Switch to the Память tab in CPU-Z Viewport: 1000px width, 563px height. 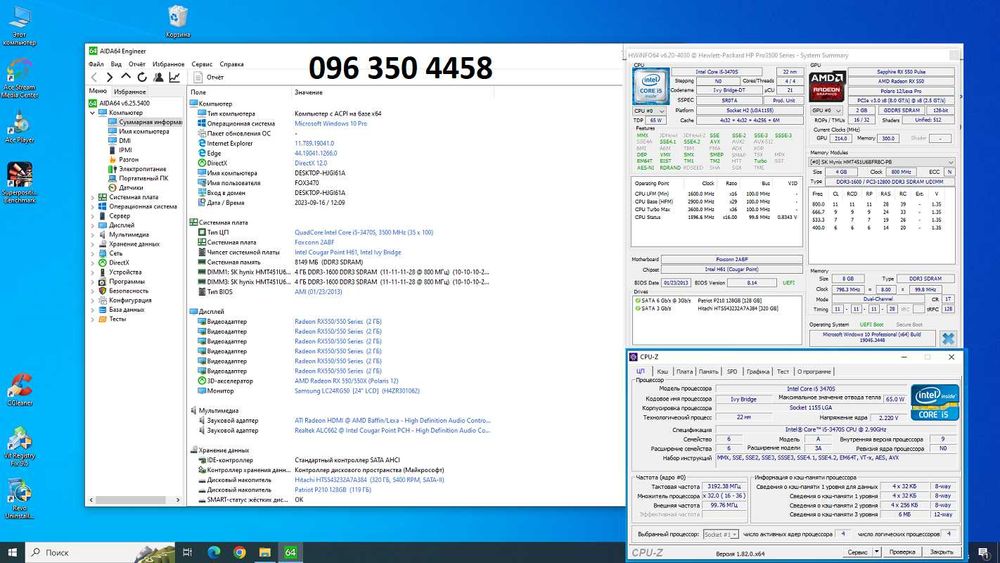pos(709,371)
